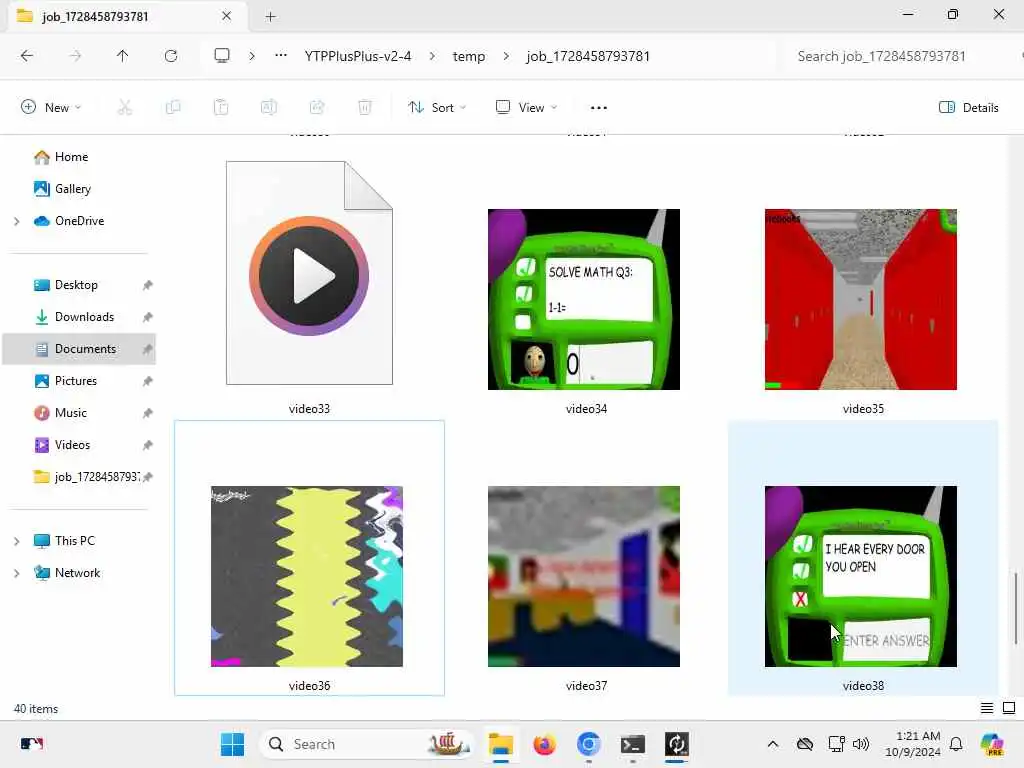Viewport: 1024px width, 768px height.
Task: Open Gallery in the navigation pane
Action: click(x=72, y=189)
